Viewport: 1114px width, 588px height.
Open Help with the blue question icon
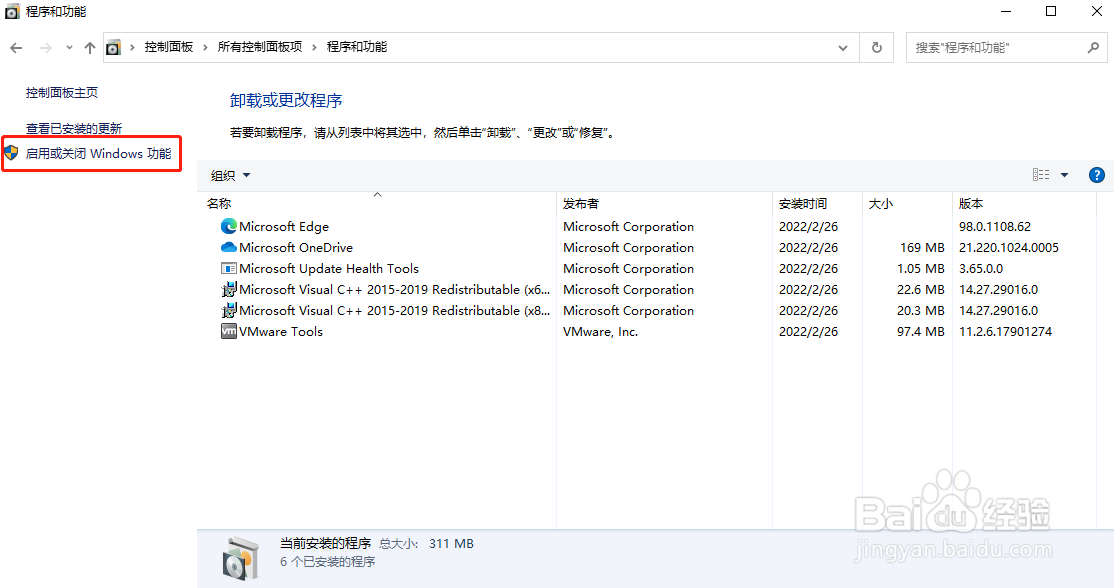[x=1097, y=175]
